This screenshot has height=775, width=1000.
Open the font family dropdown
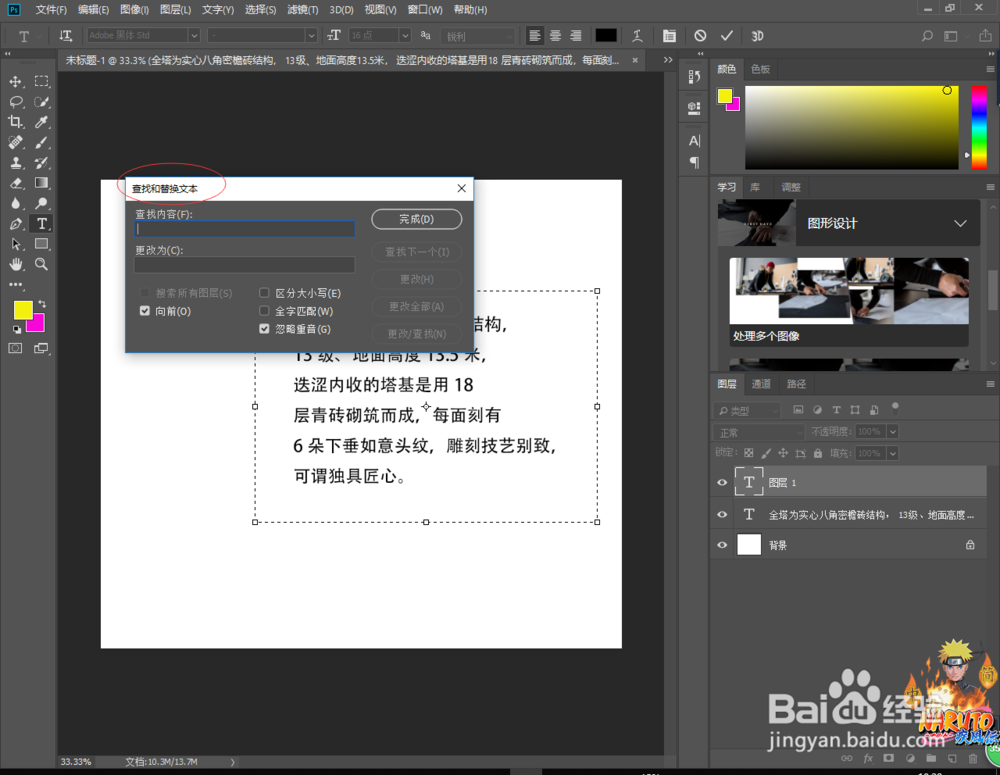click(195, 36)
